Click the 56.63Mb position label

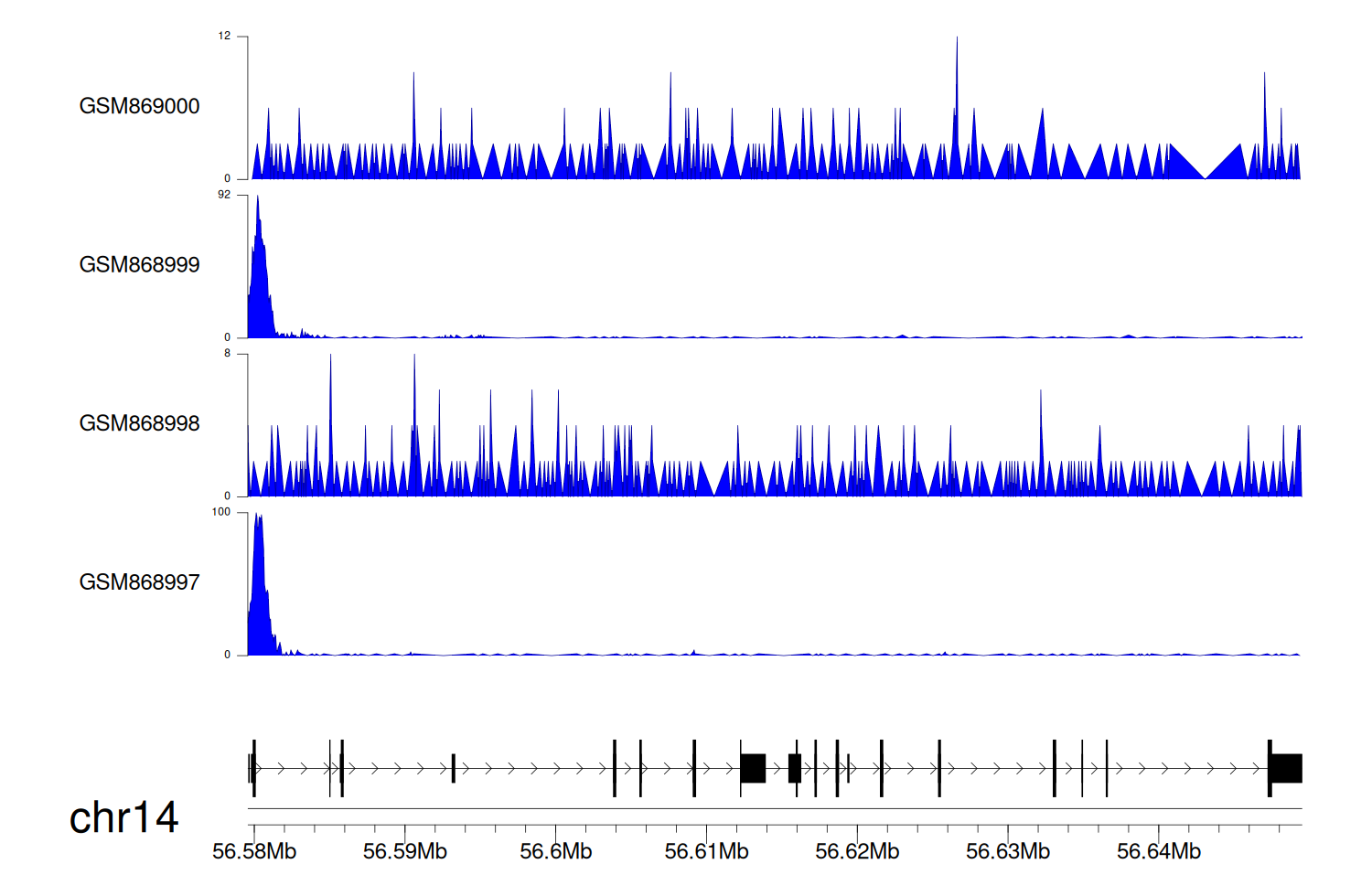click(x=1007, y=852)
